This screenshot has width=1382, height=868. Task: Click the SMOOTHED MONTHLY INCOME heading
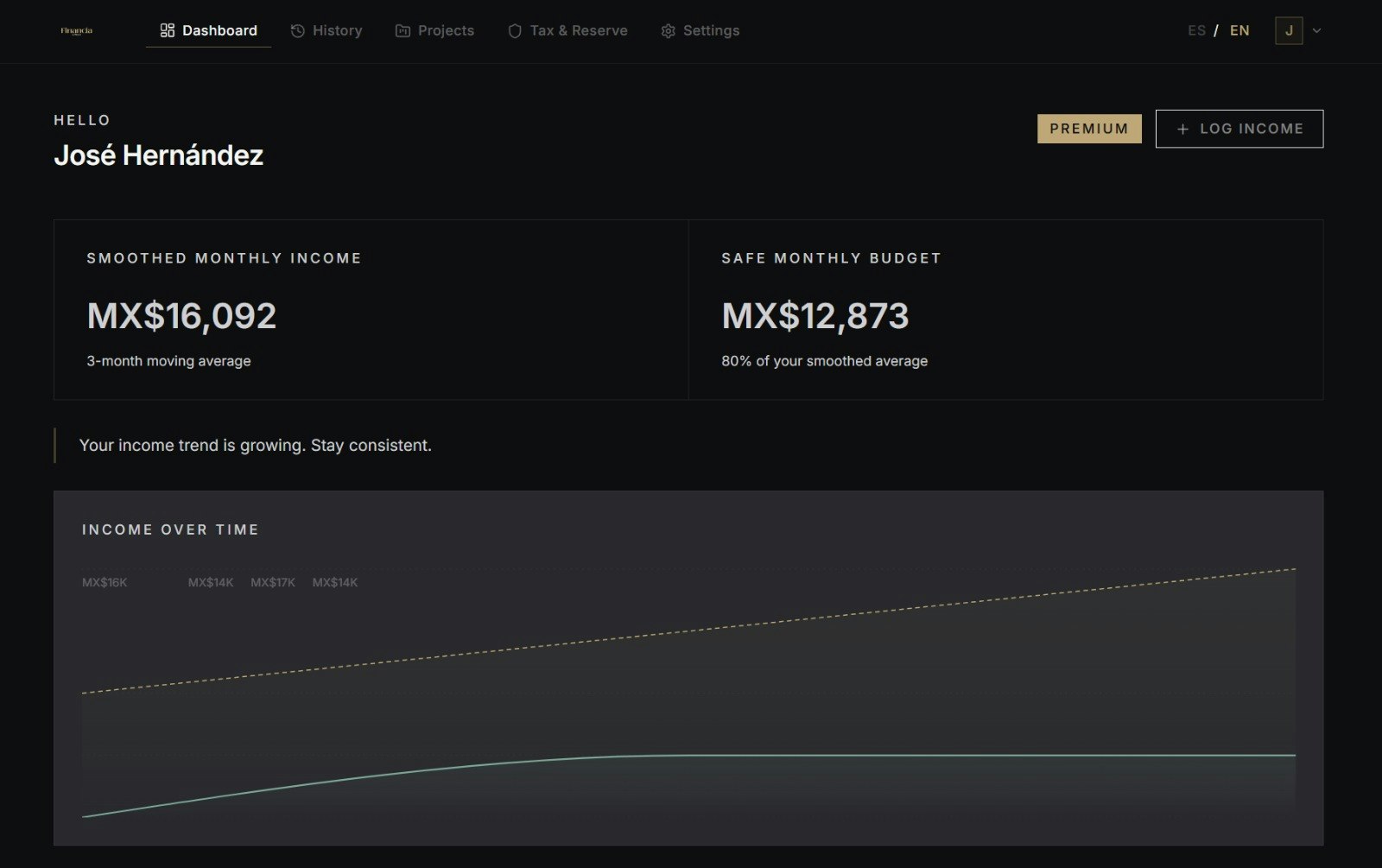224,258
